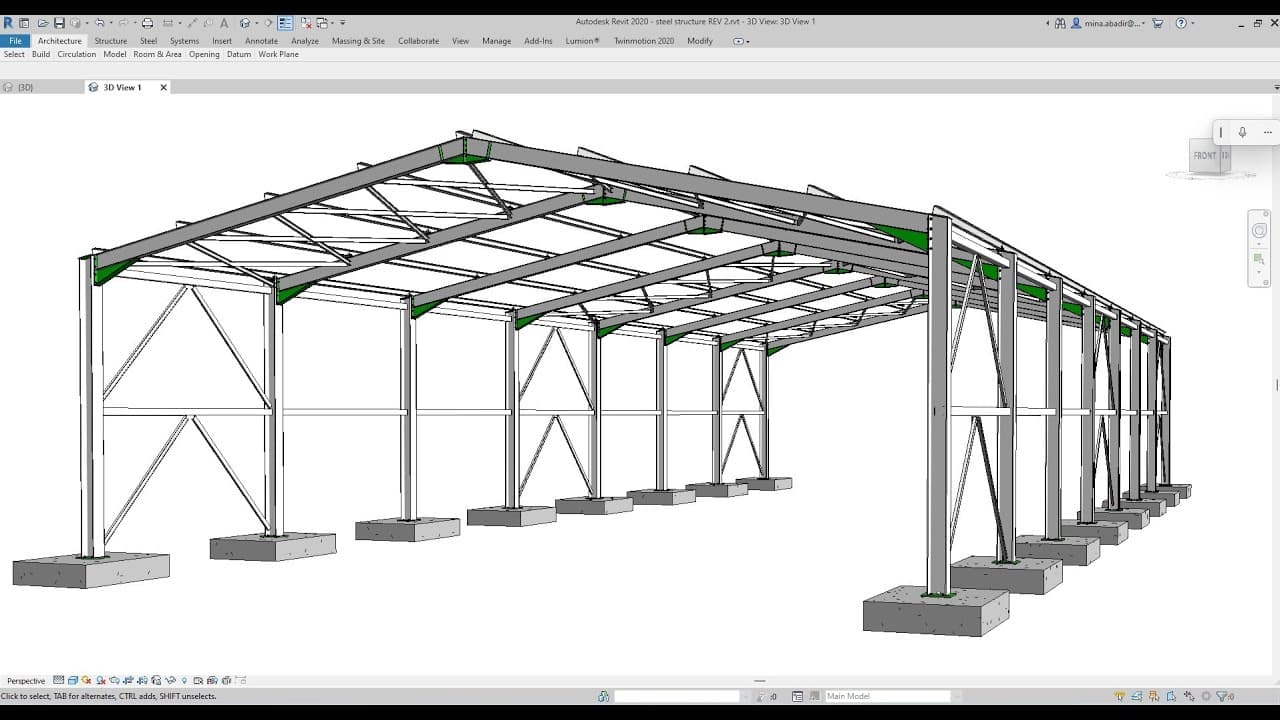Click the binoculars search icon in title bar
Screen dimensions: 1280x720
1060,23
